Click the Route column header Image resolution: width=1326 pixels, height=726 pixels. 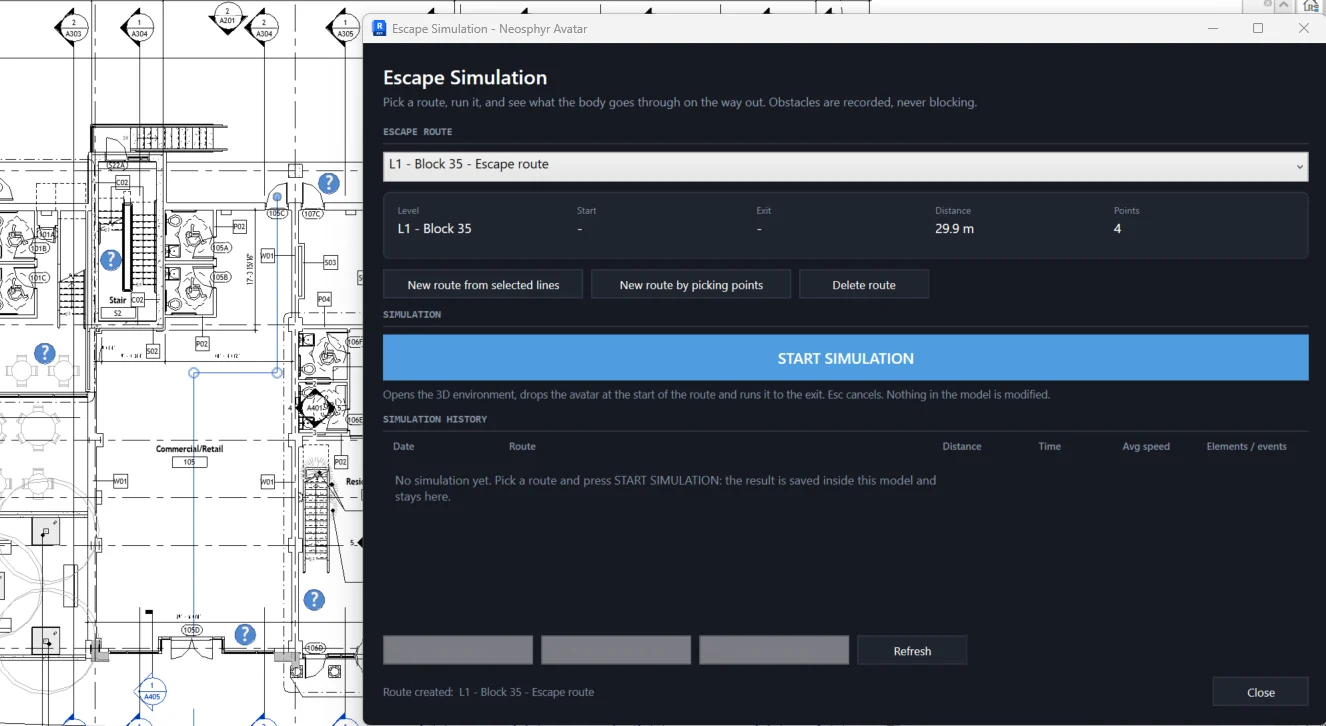522,446
